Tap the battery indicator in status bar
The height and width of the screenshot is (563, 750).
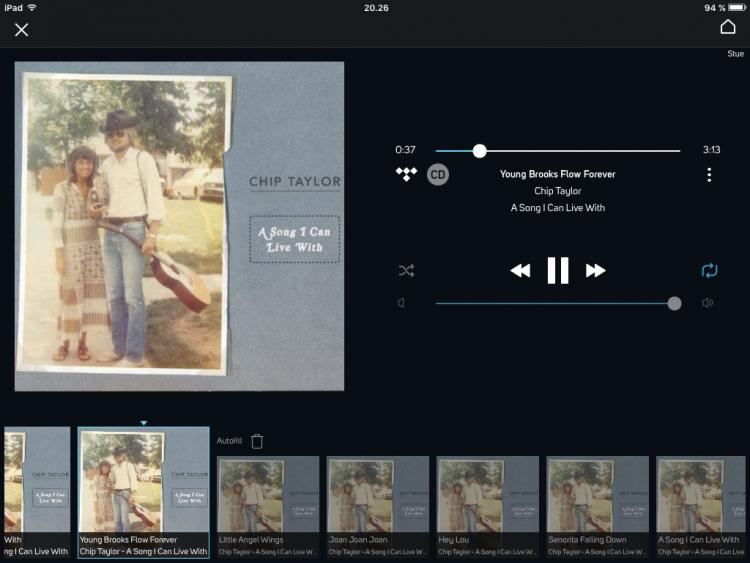[737, 8]
